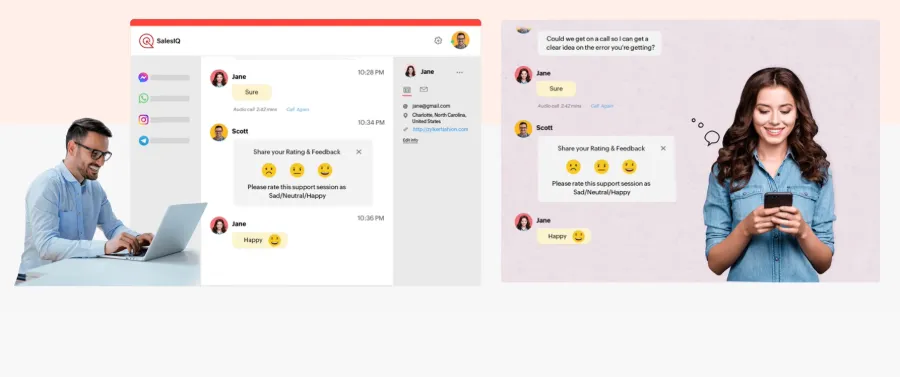Choose the happy face rating in SalesIQ chat
This screenshot has height=377, width=900.
pyautogui.click(x=325, y=170)
